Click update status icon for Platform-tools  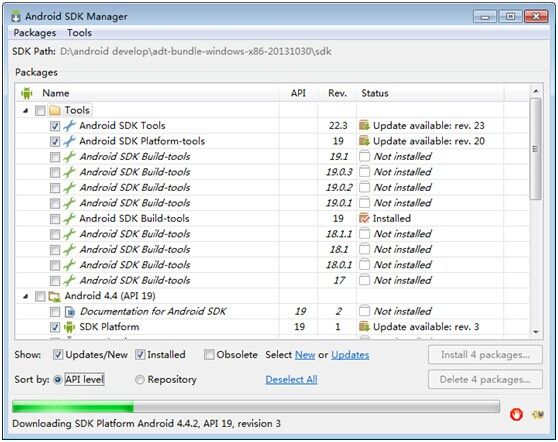(x=364, y=141)
